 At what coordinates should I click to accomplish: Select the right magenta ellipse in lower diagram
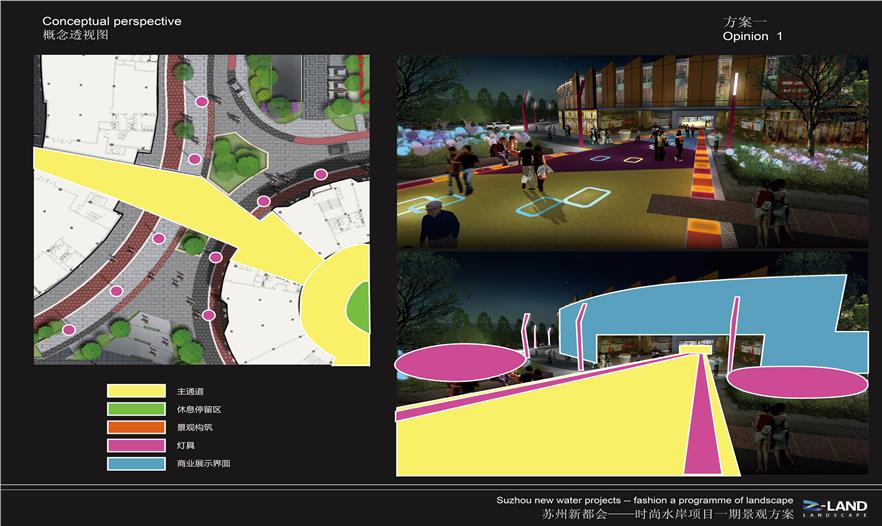click(x=793, y=381)
